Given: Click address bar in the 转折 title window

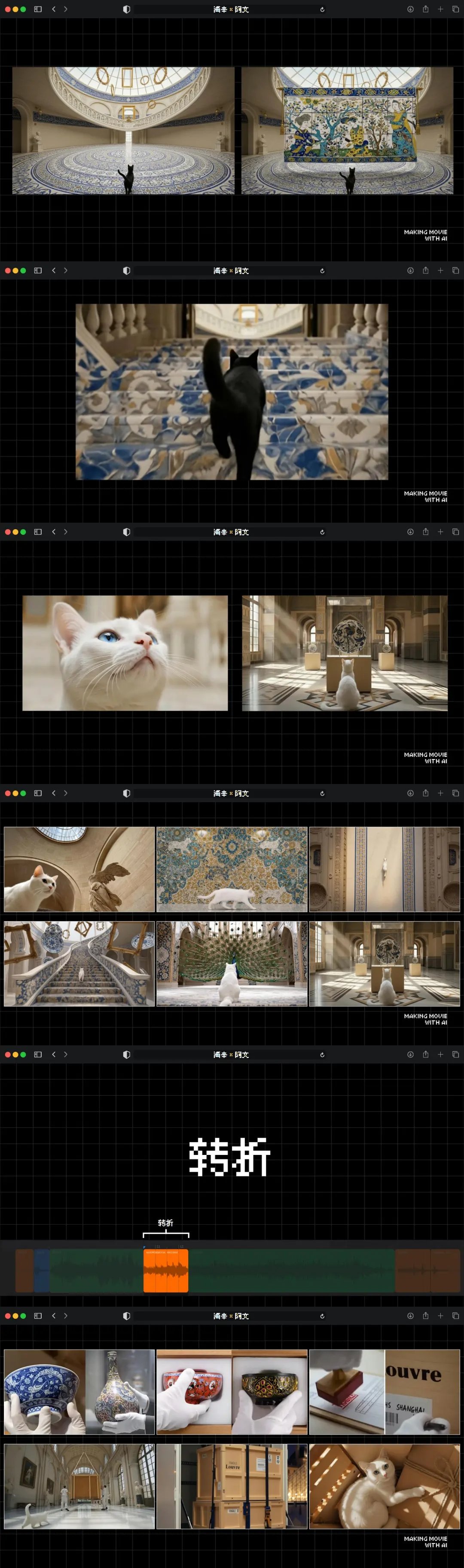Looking at the screenshot, I should click(x=231, y=1055).
